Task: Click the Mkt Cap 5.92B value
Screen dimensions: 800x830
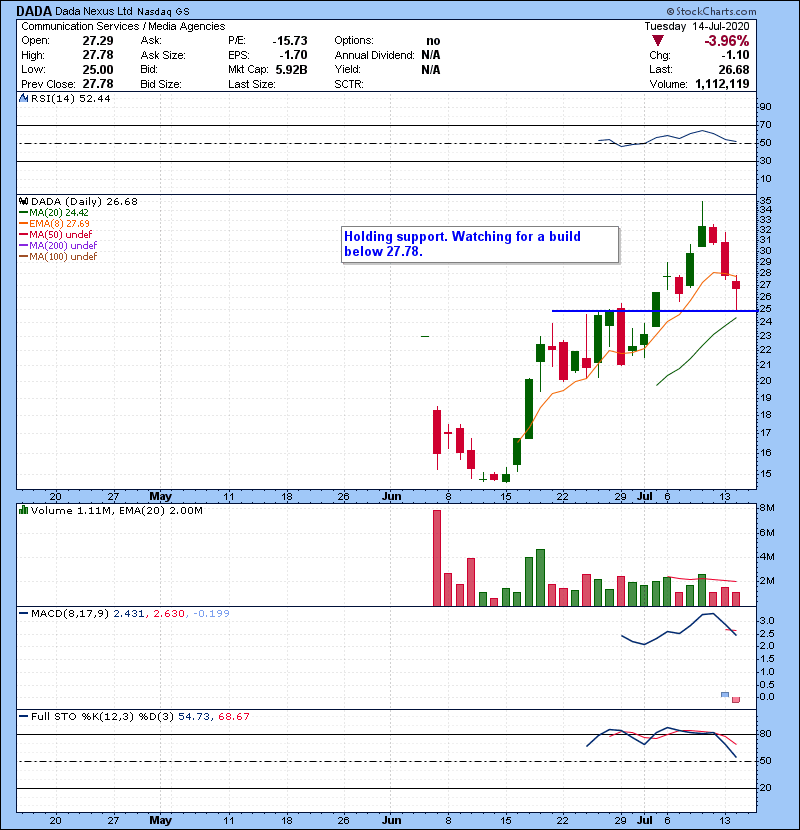Action: click(x=292, y=69)
